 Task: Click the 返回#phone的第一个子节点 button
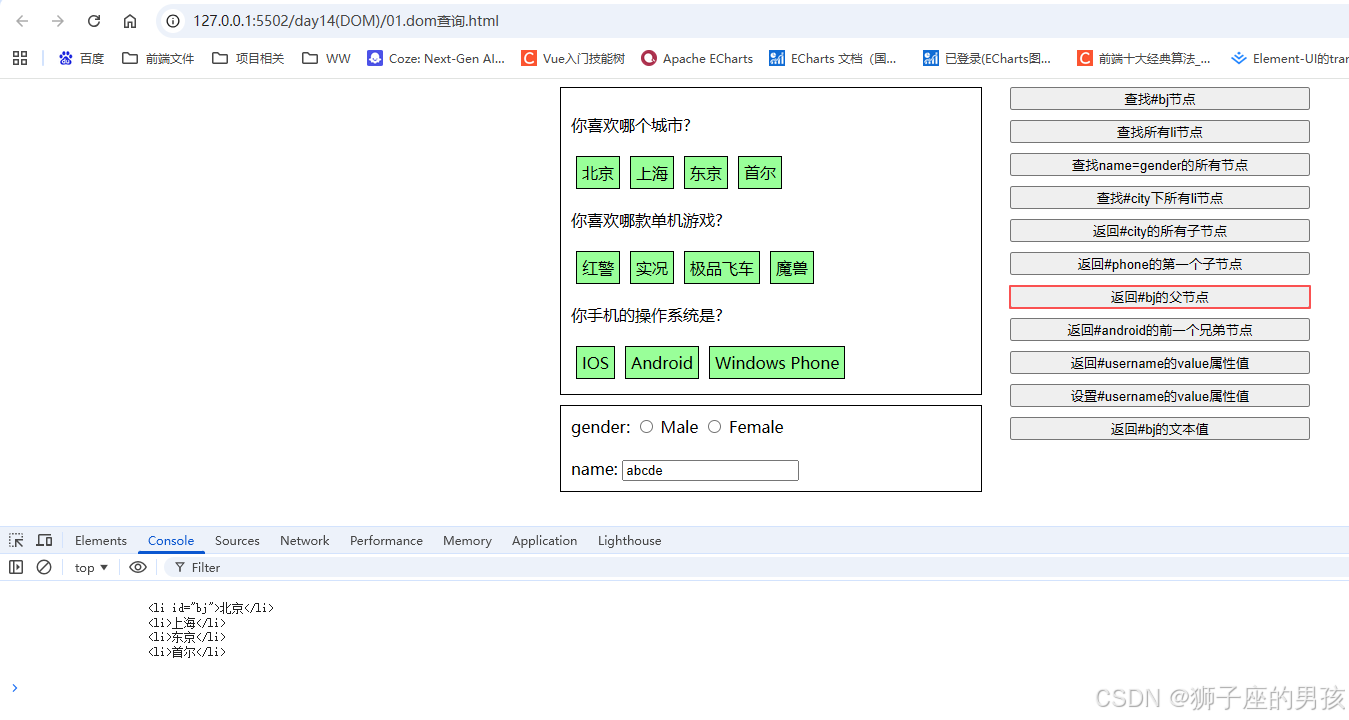click(1159, 263)
